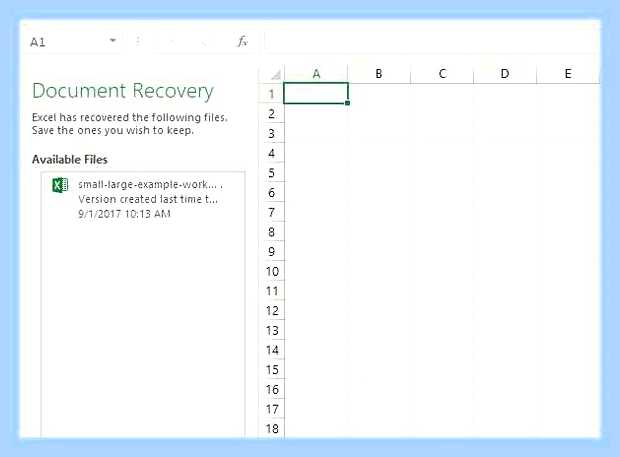Click the Available Files label
The width and height of the screenshot is (620, 457).
point(70,160)
